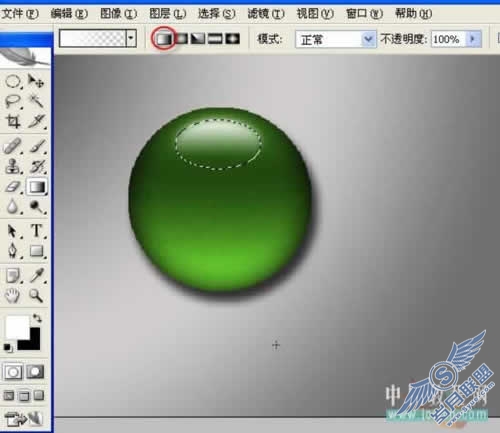Select the Slice tool

point(36,121)
